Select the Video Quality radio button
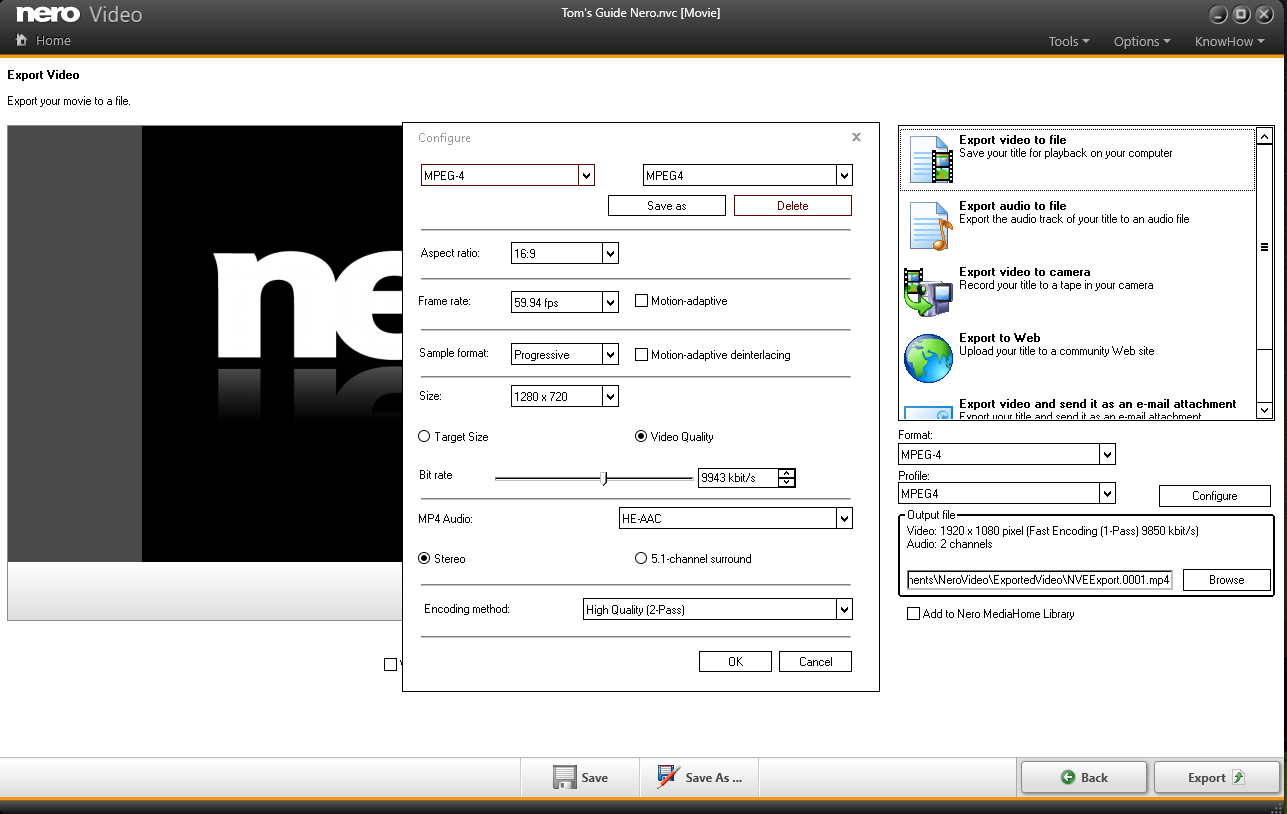The height and width of the screenshot is (814, 1287). tap(641, 437)
